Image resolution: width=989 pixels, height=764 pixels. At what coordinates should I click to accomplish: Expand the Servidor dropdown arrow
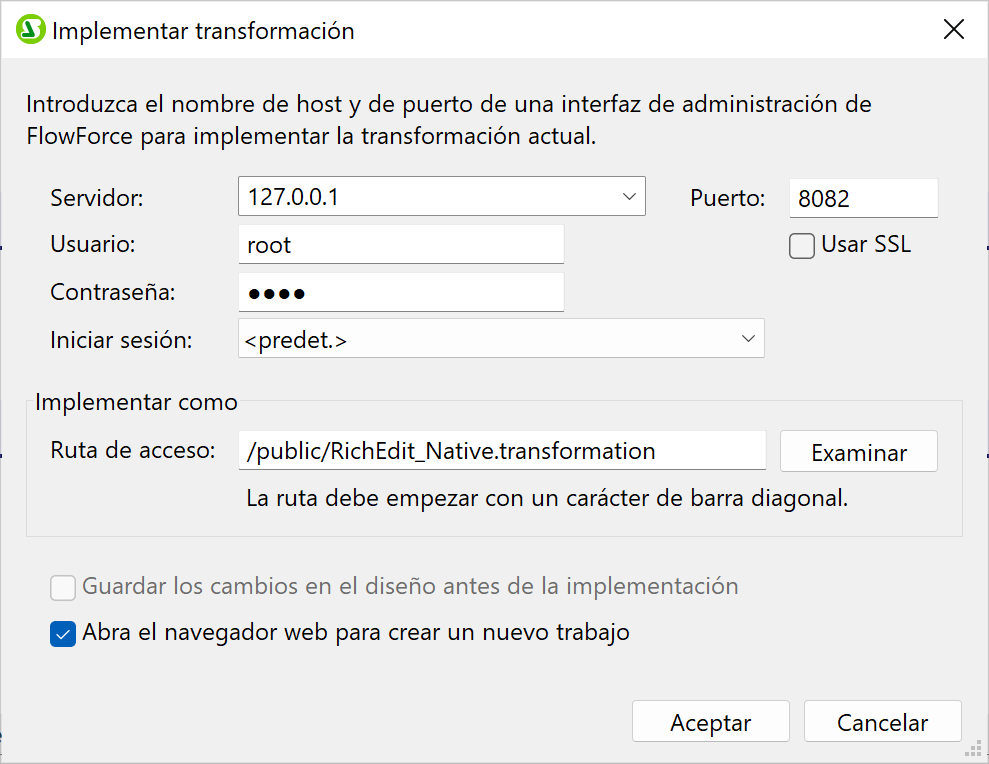coord(629,197)
